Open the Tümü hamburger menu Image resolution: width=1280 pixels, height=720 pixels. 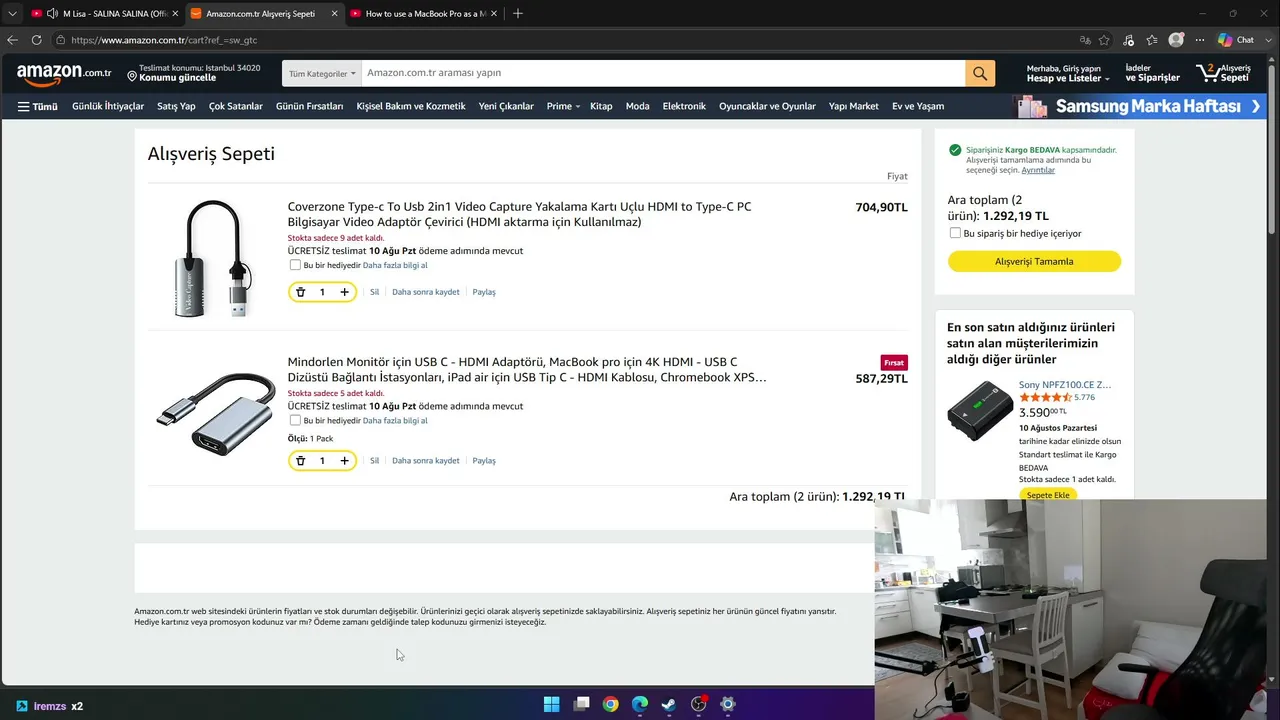(38, 106)
